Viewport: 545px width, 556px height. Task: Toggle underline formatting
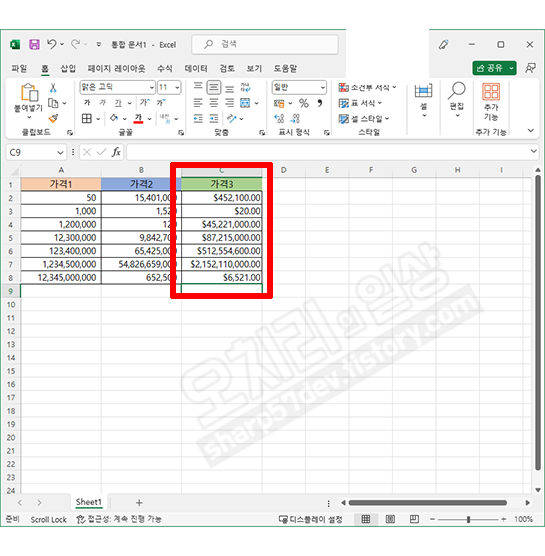(118, 103)
